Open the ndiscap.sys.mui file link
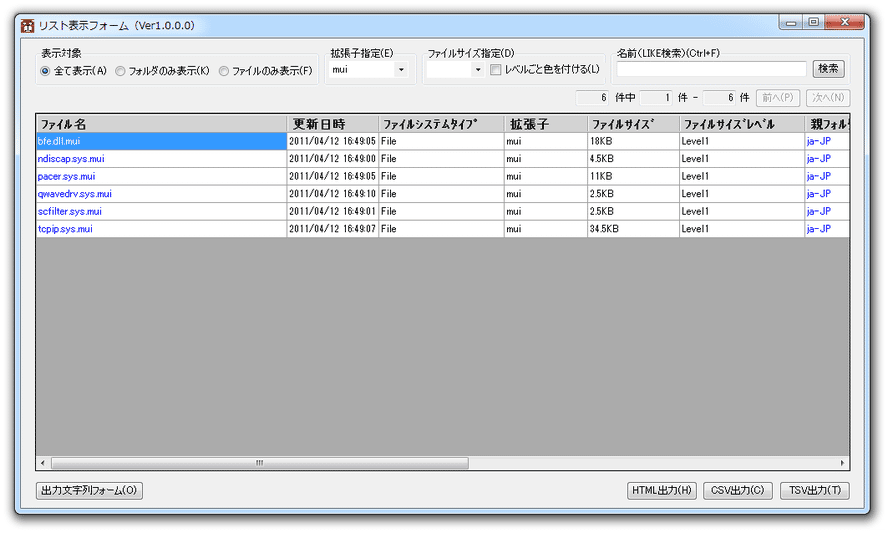Image resolution: width=888 pixels, height=533 pixels. point(71,159)
